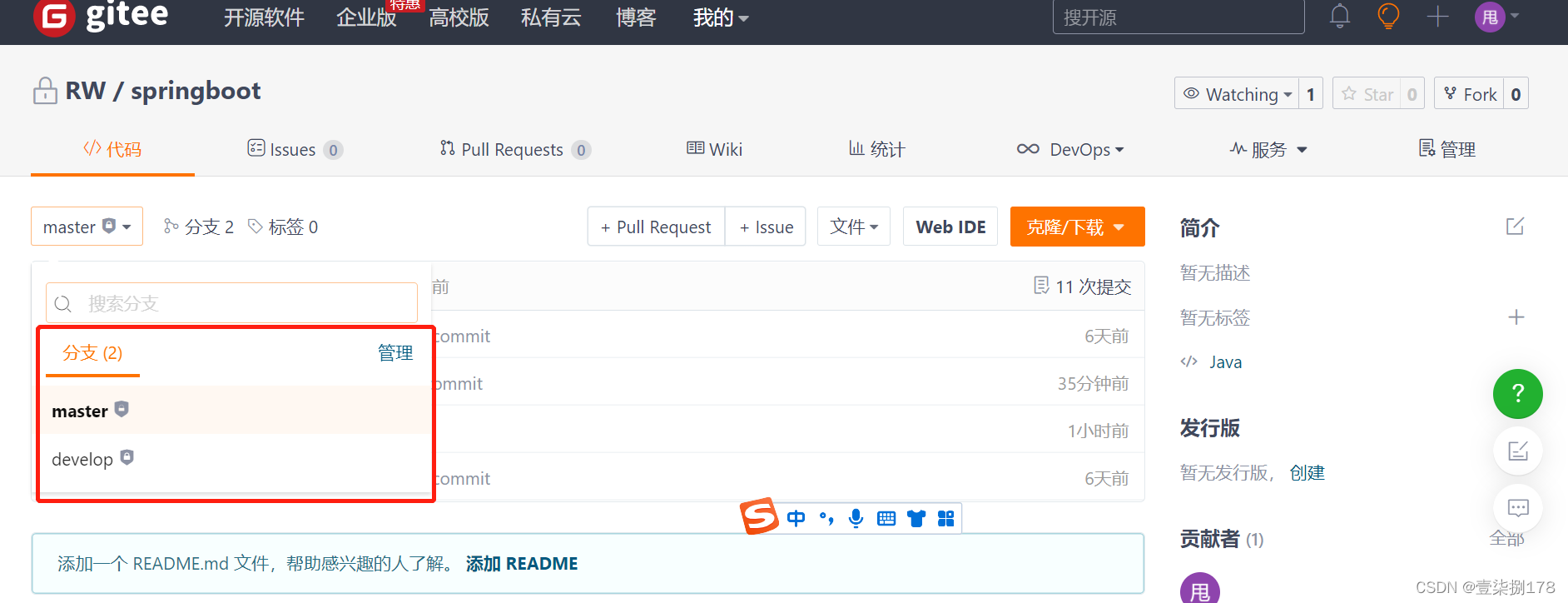Screen dimensions: 1568x603
Task: Open the 文件 dropdown button
Action: point(854,227)
